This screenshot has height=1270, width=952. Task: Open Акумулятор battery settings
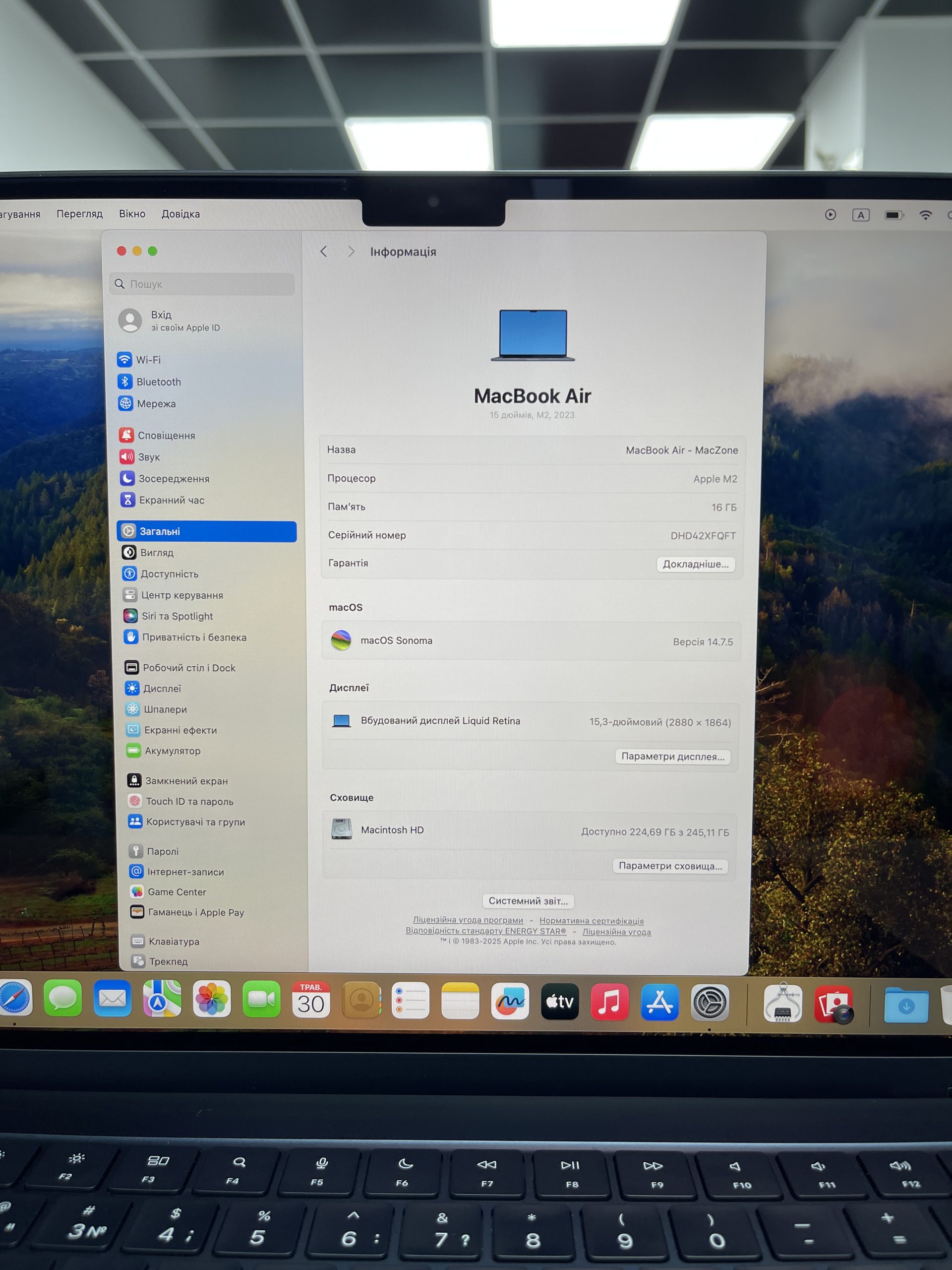click(x=164, y=751)
